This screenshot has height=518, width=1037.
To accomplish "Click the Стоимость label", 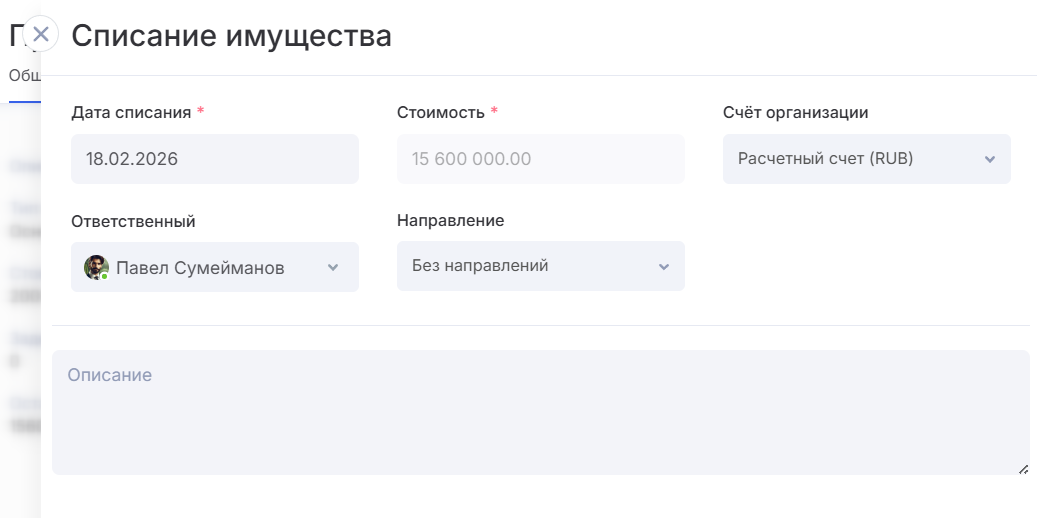I will coord(441,112).
